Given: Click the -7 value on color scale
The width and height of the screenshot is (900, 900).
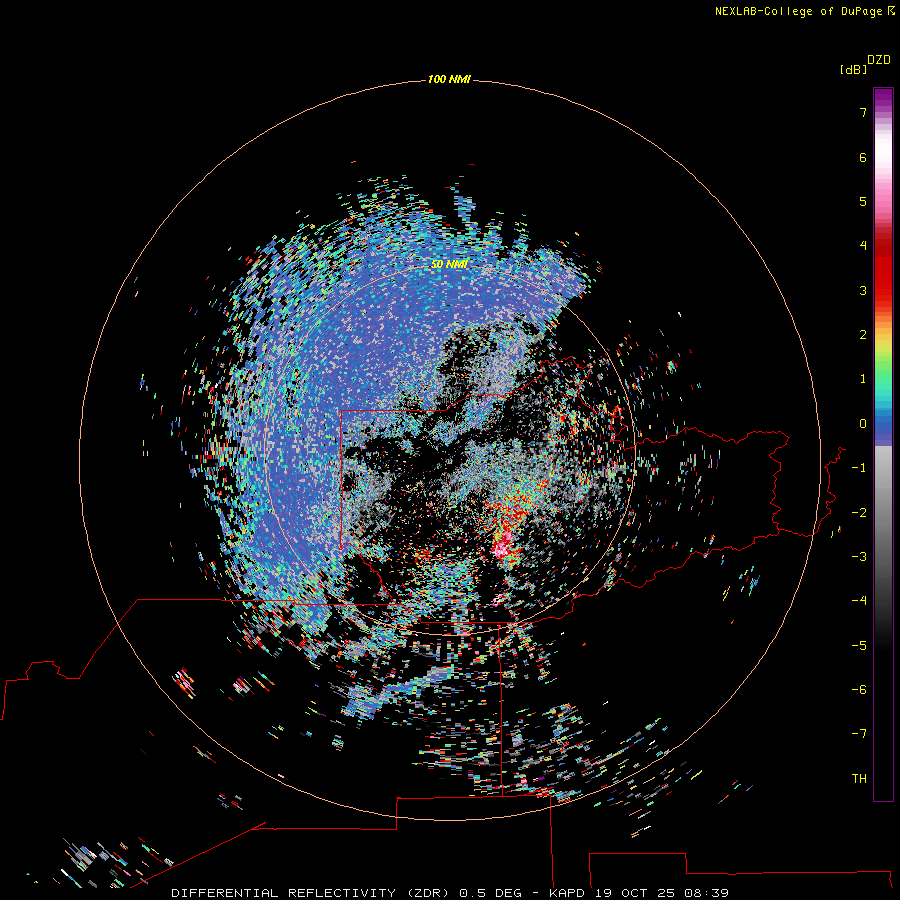Looking at the screenshot, I should coord(859,734).
